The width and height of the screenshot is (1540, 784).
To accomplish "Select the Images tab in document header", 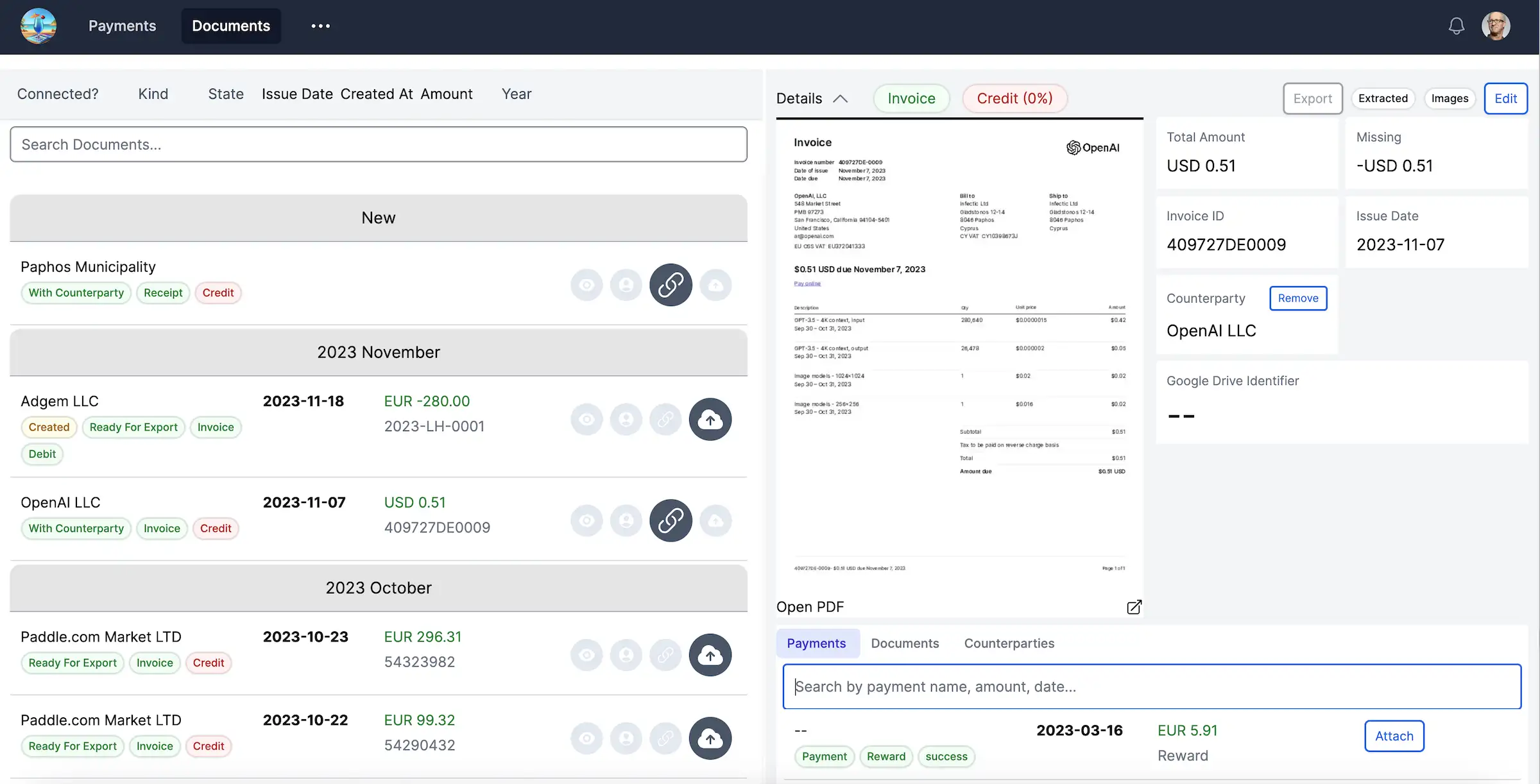I will pyautogui.click(x=1450, y=98).
